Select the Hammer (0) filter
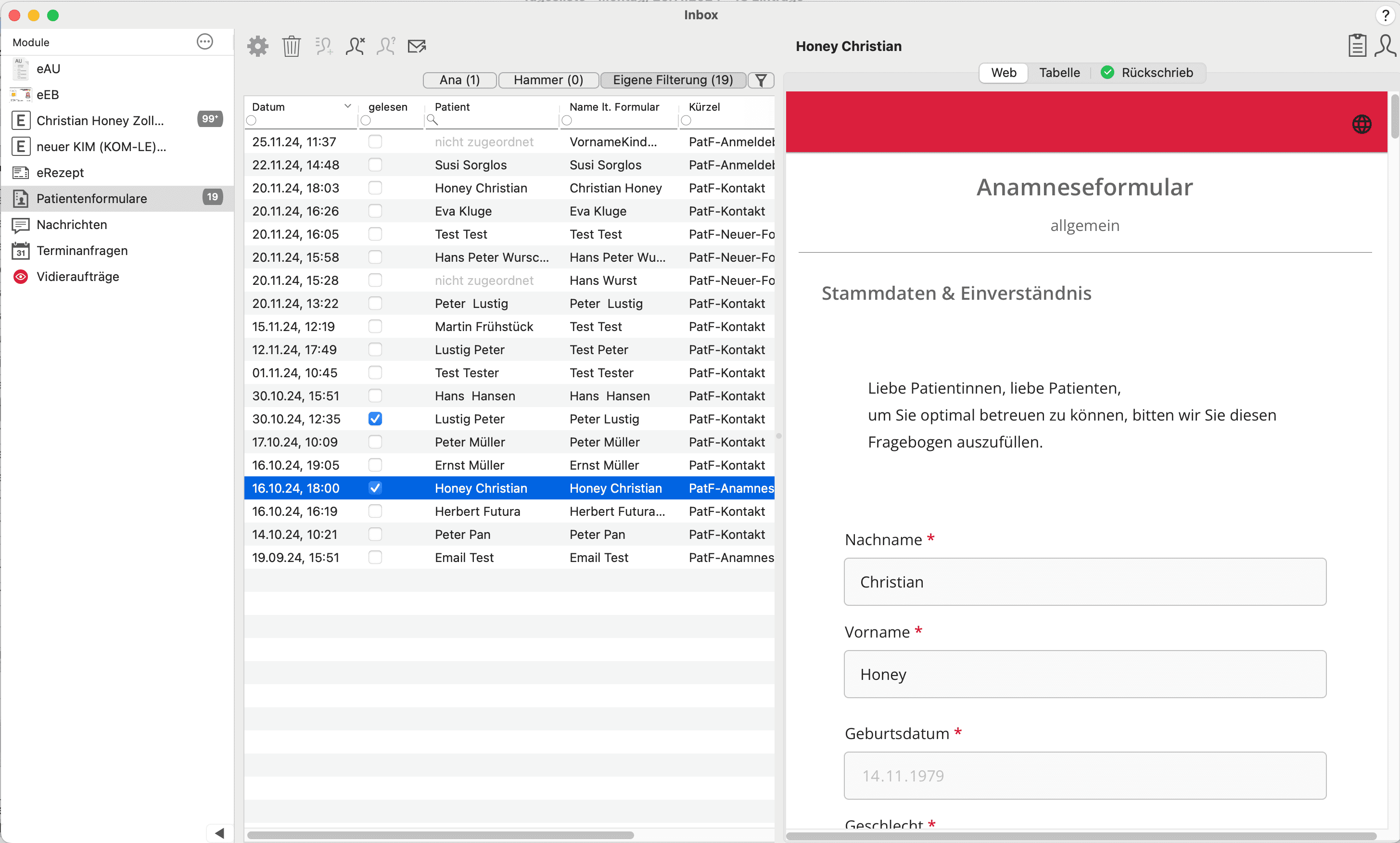The width and height of the screenshot is (1400, 843). (x=548, y=80)
